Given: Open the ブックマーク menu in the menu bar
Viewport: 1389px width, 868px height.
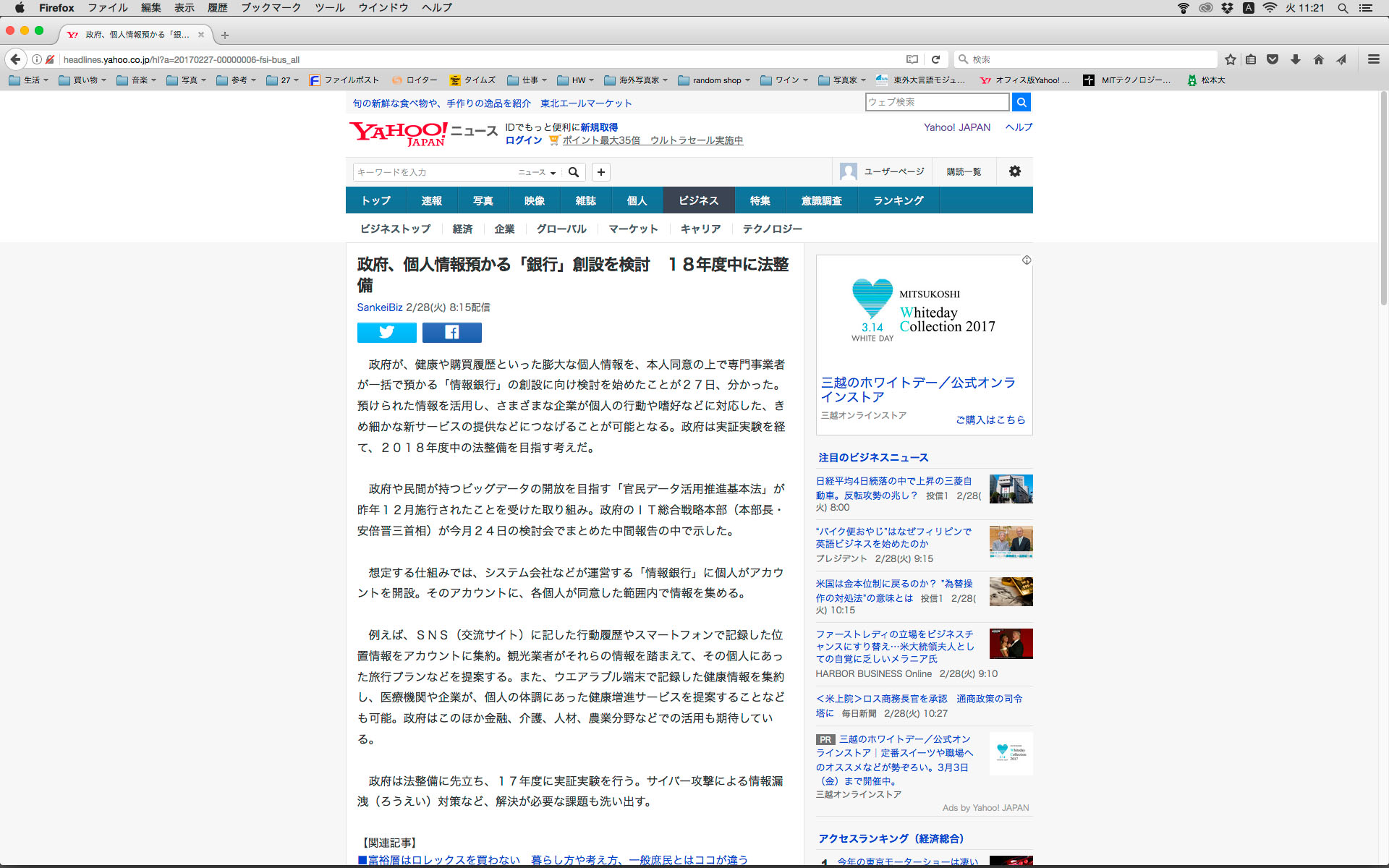Looking at the screenshot, I should (271, 8).
